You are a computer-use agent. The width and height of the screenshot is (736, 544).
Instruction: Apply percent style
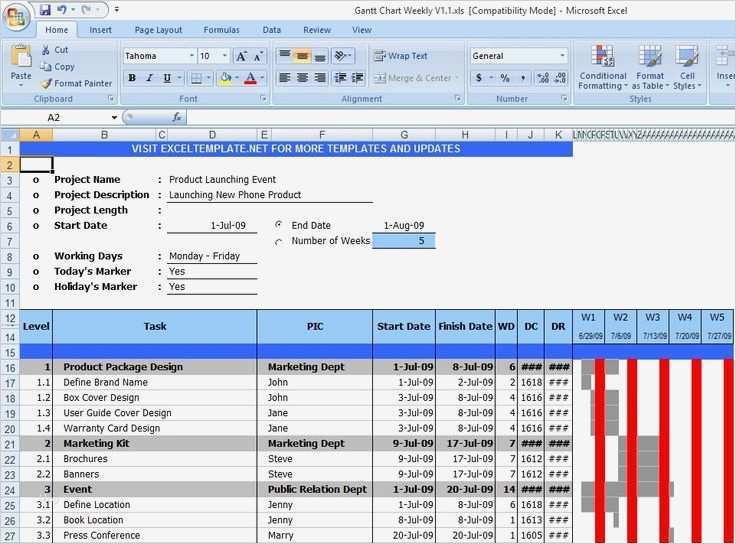coord(505,78)
